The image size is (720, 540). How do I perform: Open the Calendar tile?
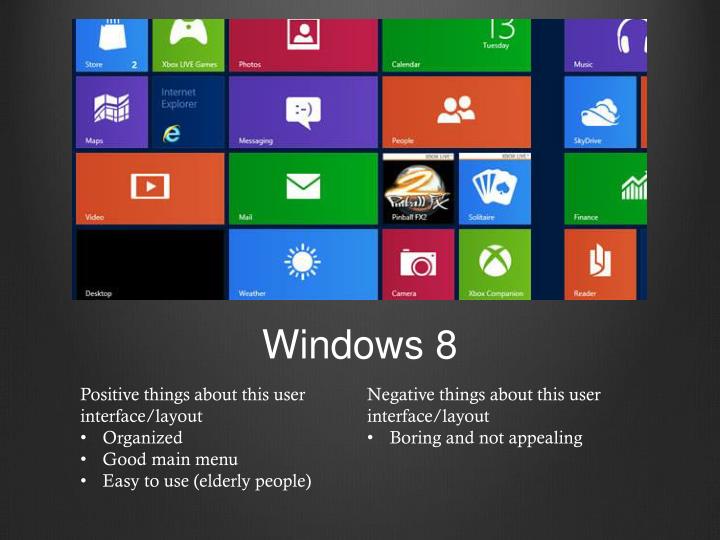point(456,45)
